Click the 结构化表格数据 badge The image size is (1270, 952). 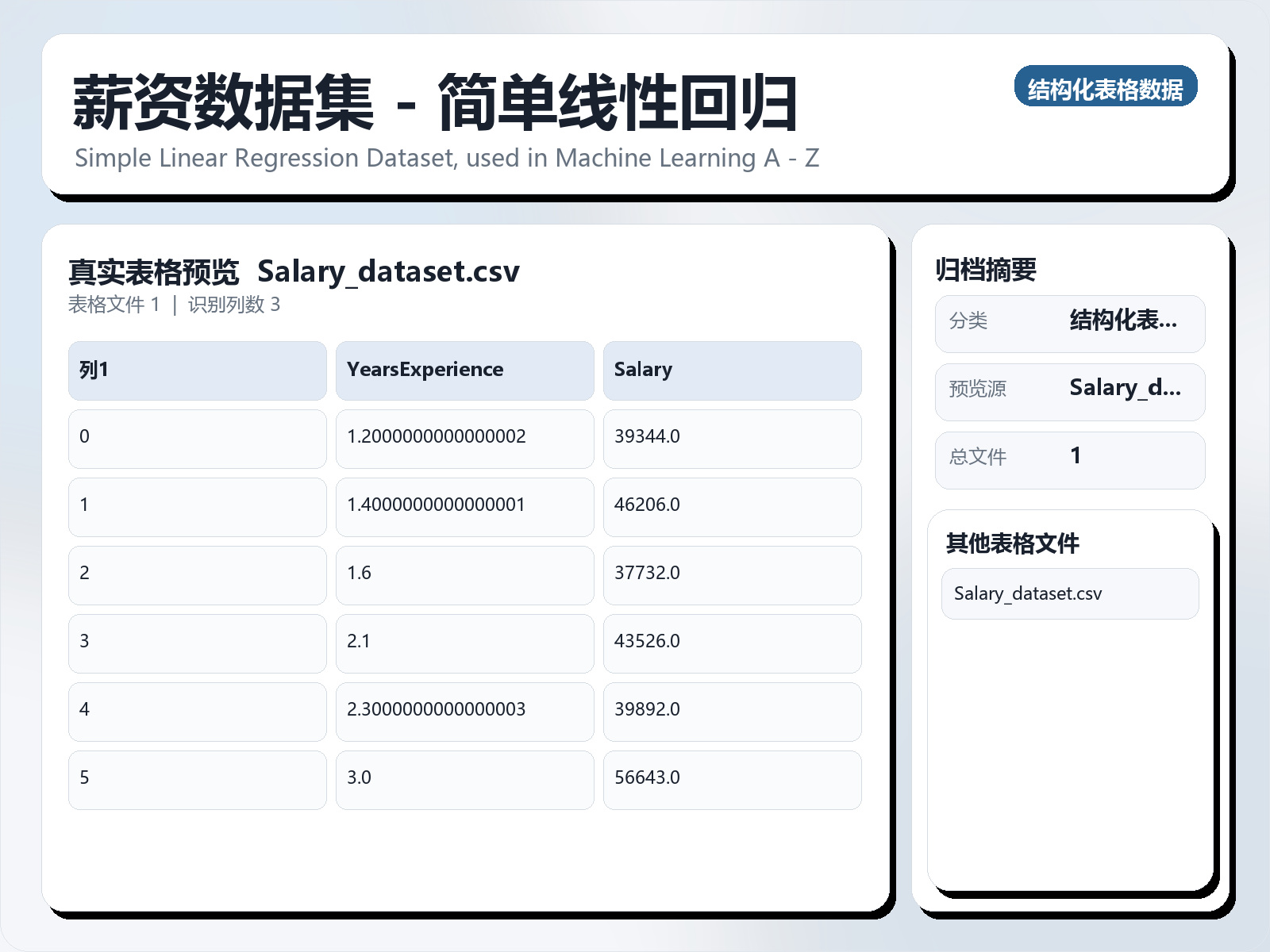(1106, 88)
